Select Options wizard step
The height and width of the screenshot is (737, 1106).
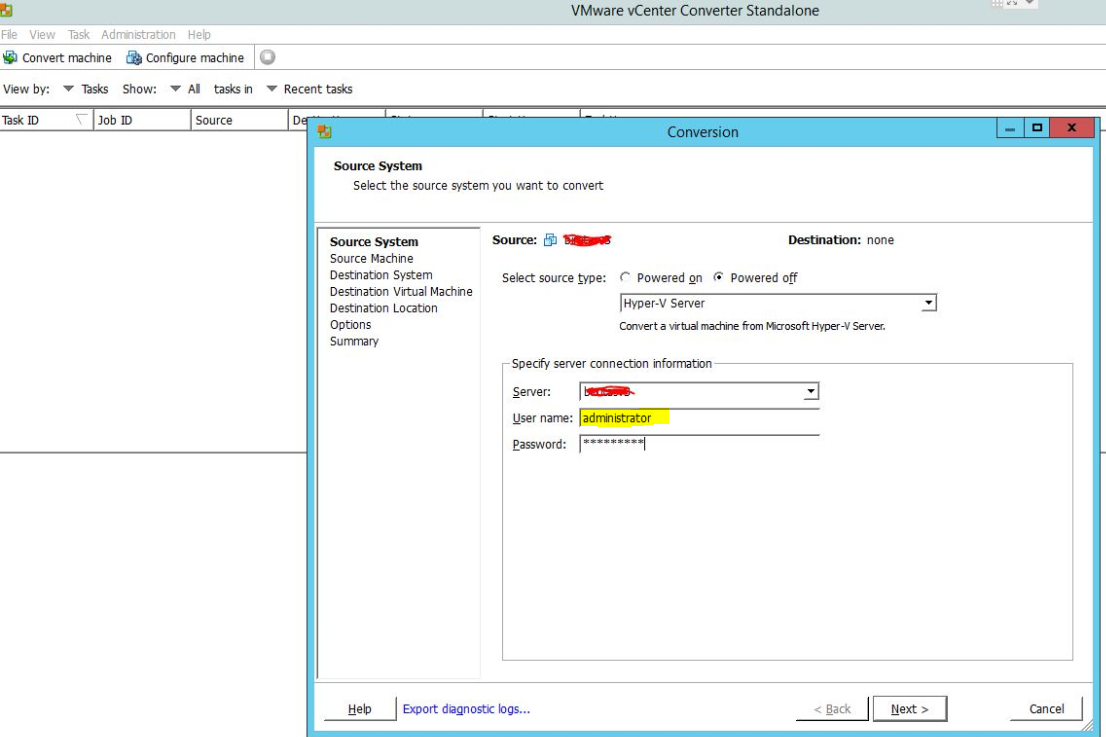pyautogui.click(x=351, y=324)
